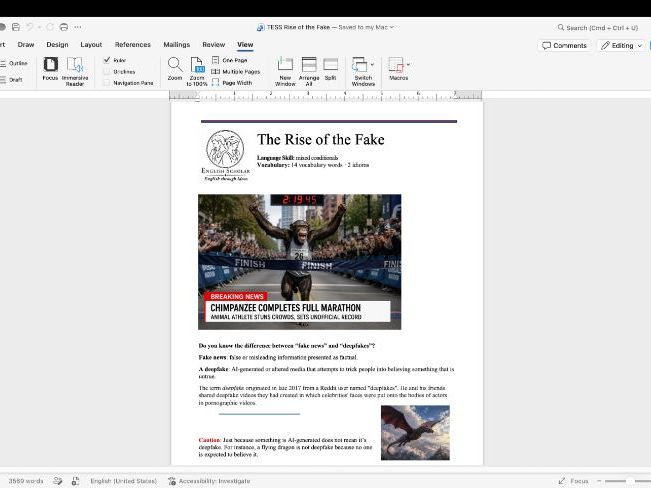The height and width of the screenshot is (488, 651).
Task: Open the Review tab
Action: [213, 44]
